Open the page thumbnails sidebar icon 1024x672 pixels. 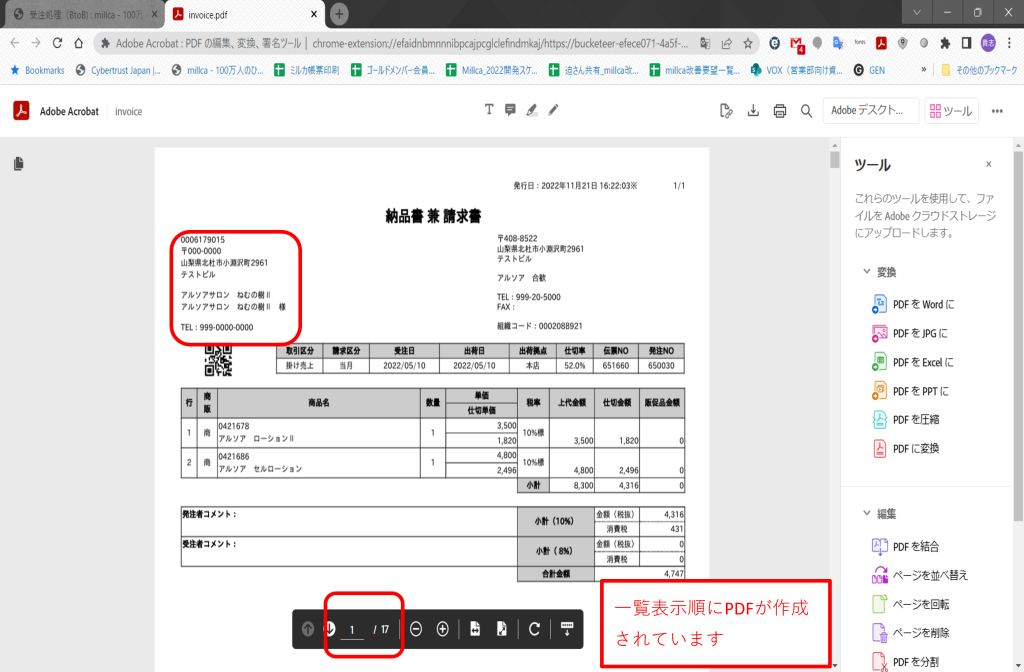19,164
